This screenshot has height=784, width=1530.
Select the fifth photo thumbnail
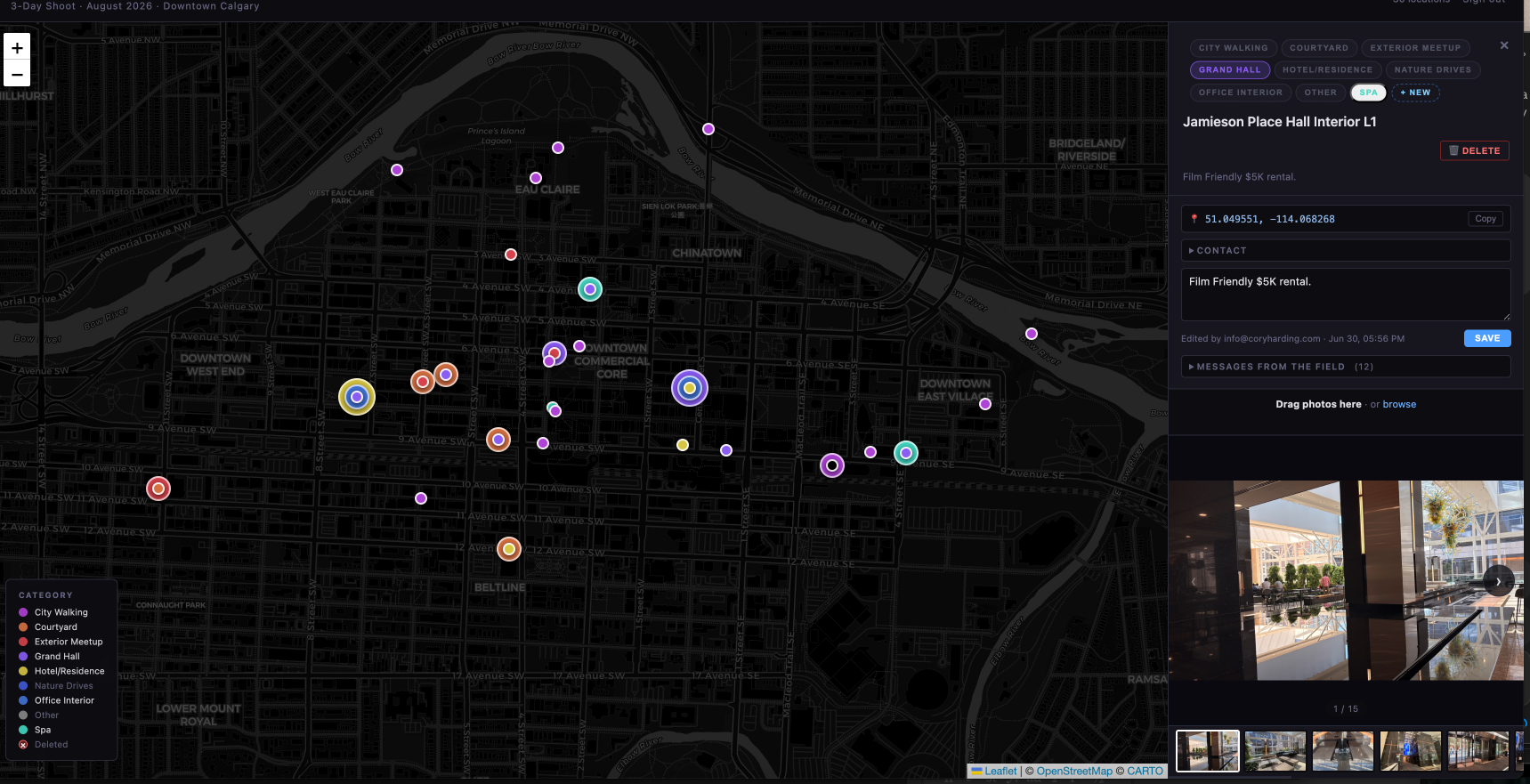1478,751
